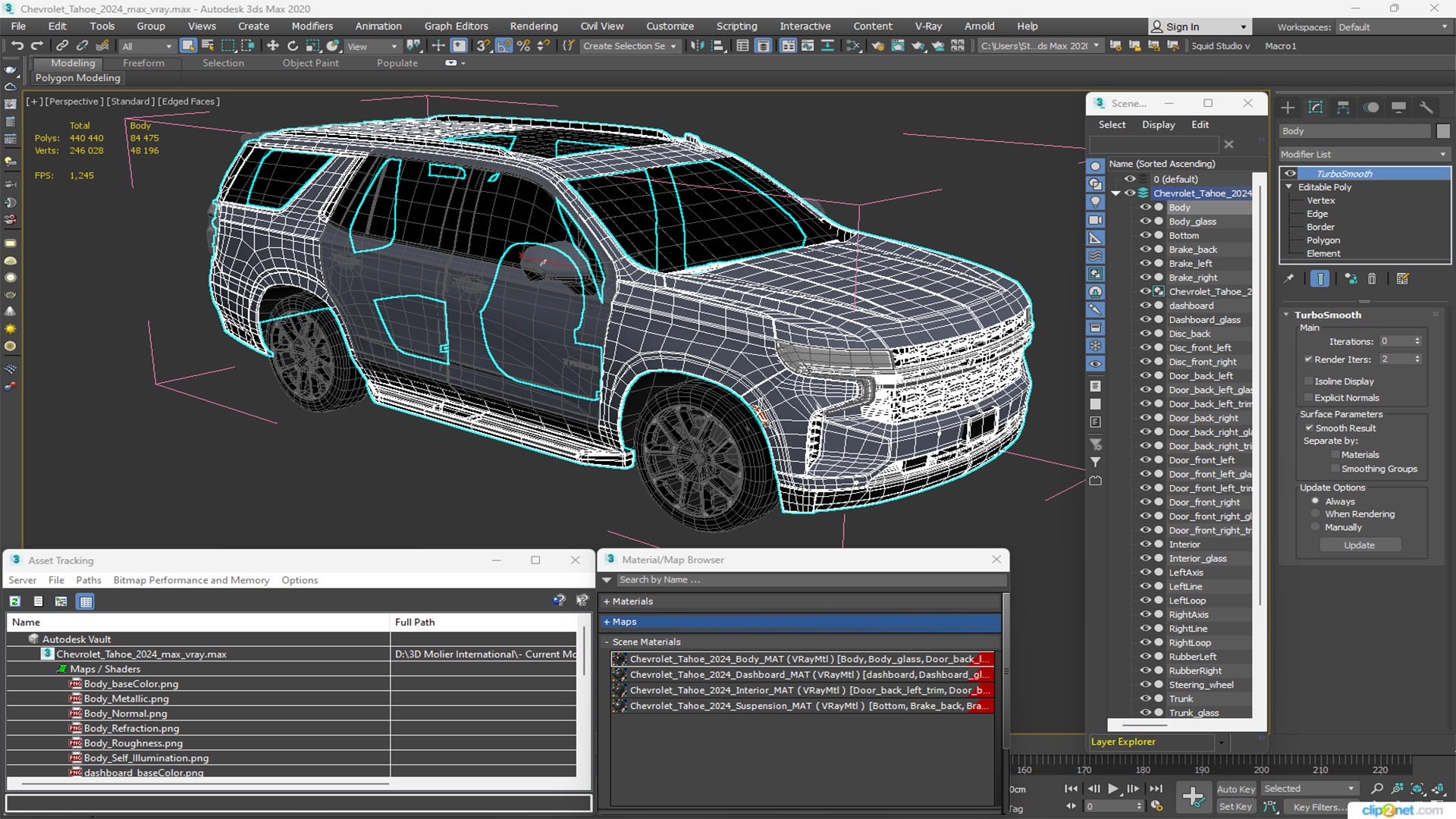Viewport: 1456px width, 819px height.
Task: Open the selection filter All dropdown
Action: click(147, 46)
